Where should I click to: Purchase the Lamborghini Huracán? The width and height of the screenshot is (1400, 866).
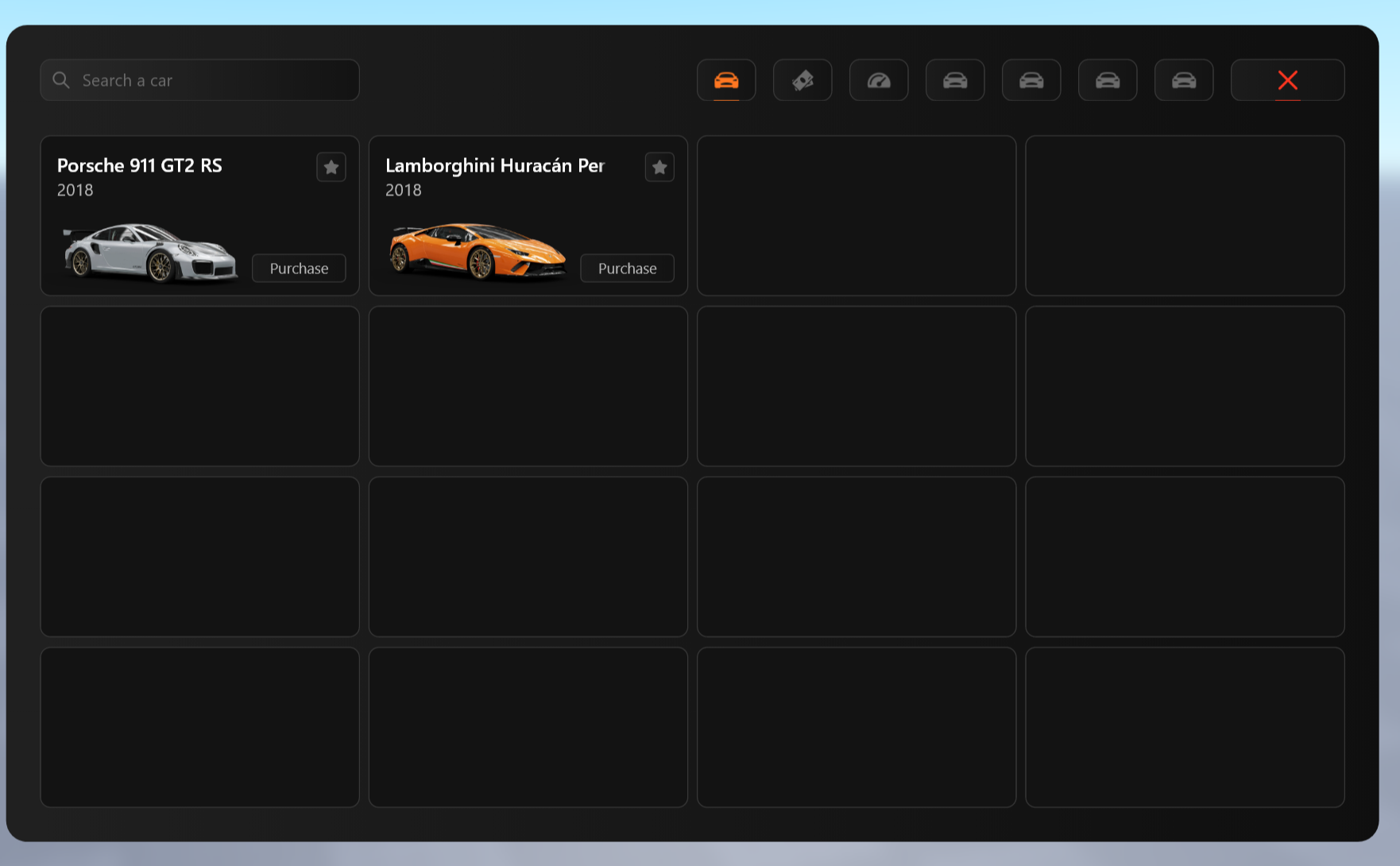point(627,269)
